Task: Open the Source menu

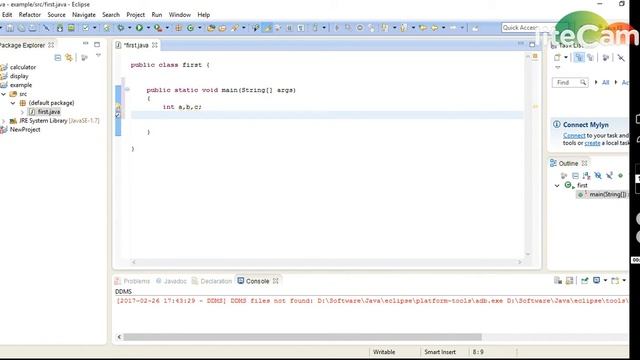Action: 56,15
